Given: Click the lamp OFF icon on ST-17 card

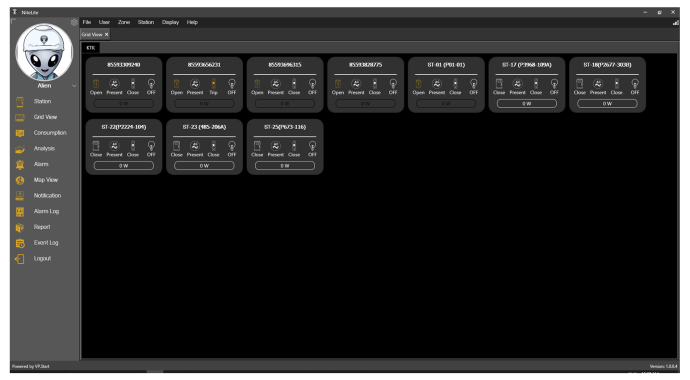Looking at the screenshot, I should coord(554,84).
